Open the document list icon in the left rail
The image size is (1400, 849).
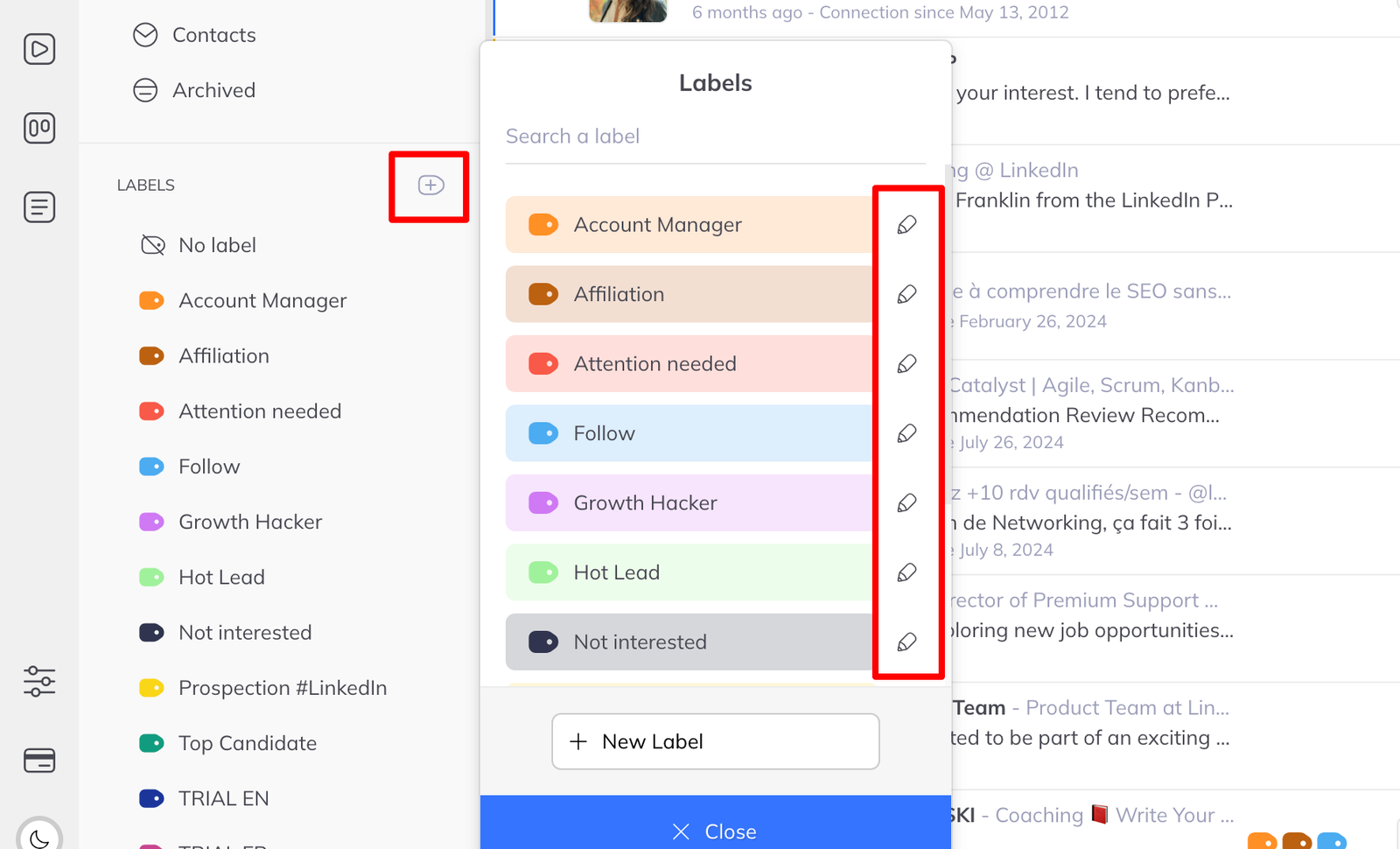coord(39,207)
